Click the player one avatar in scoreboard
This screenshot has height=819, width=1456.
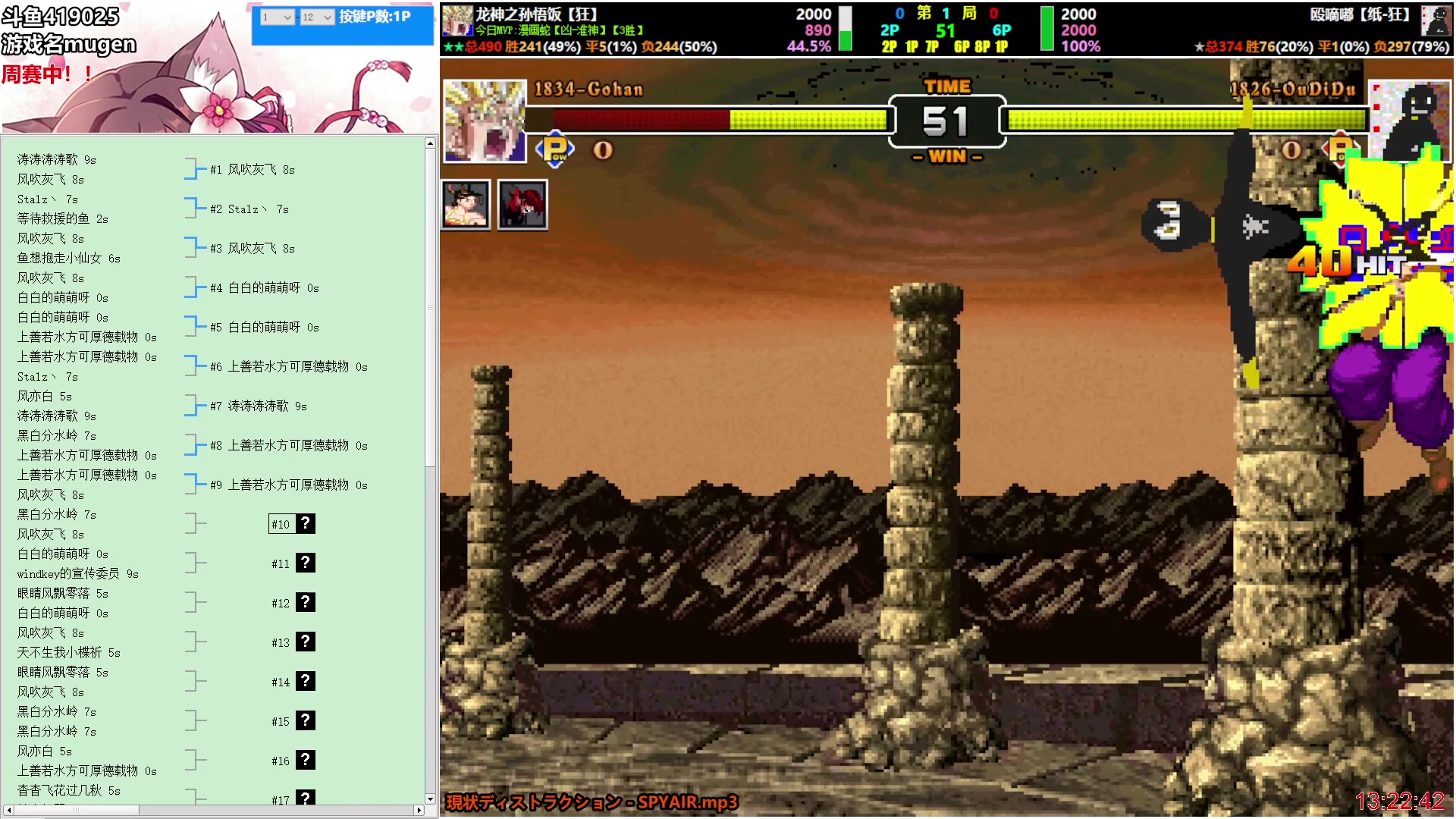(x=457, y=20)
